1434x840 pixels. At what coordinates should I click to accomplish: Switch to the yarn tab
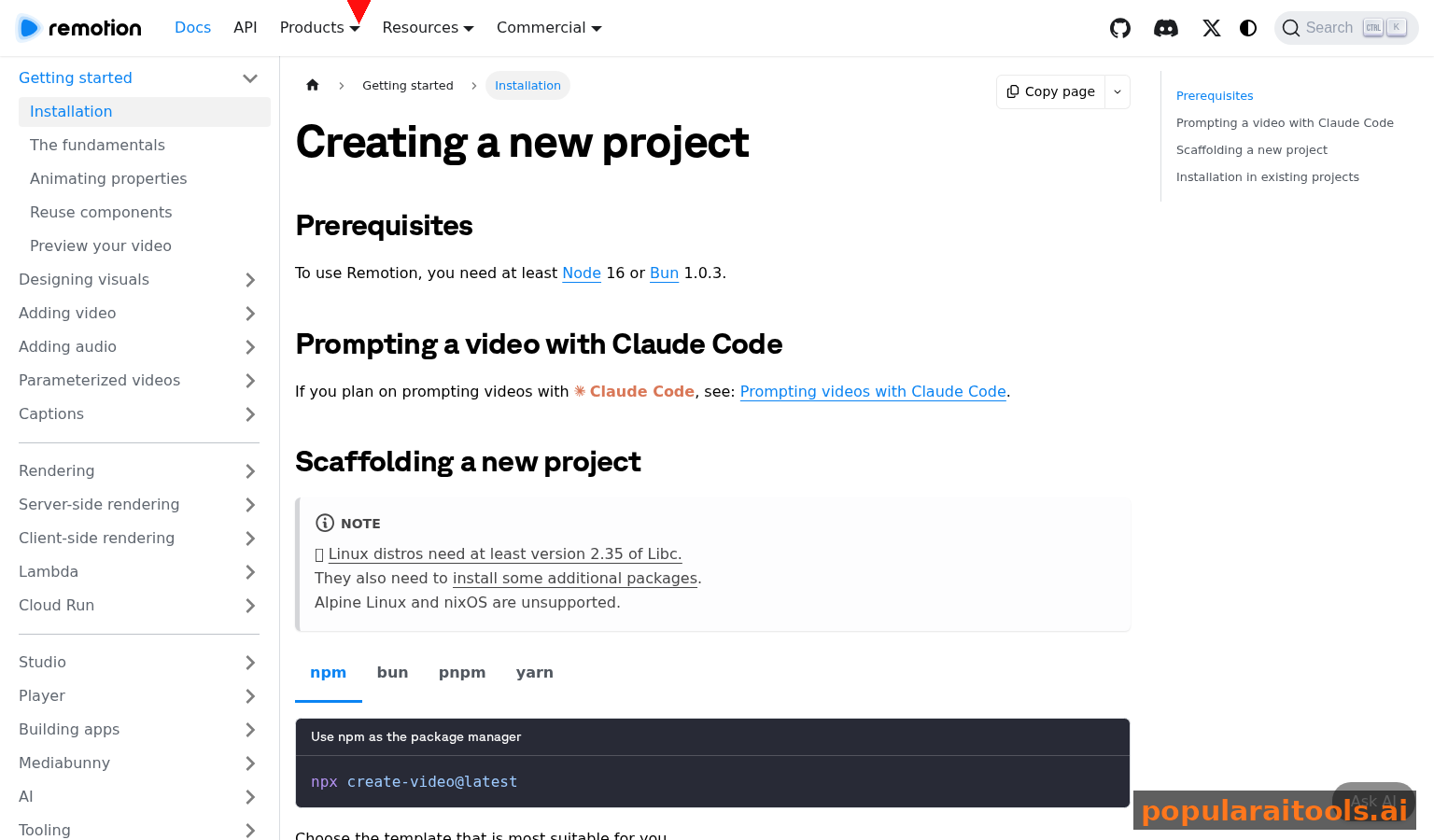534,672
